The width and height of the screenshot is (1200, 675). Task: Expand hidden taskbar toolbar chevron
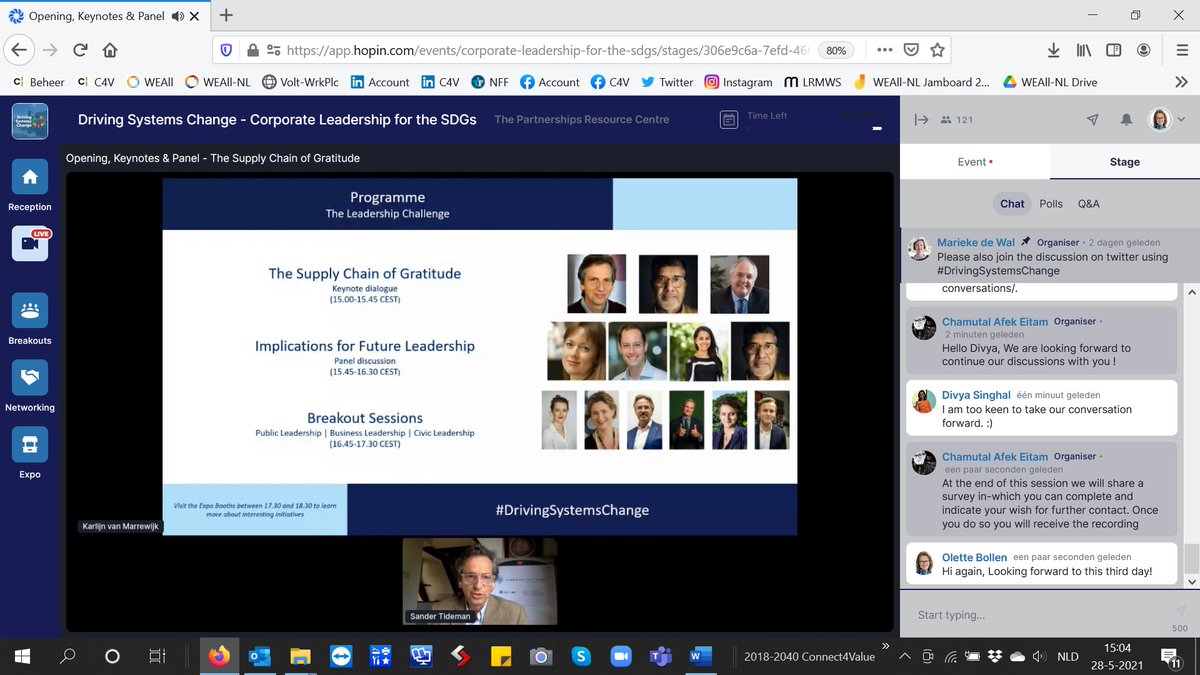[885, 646]
